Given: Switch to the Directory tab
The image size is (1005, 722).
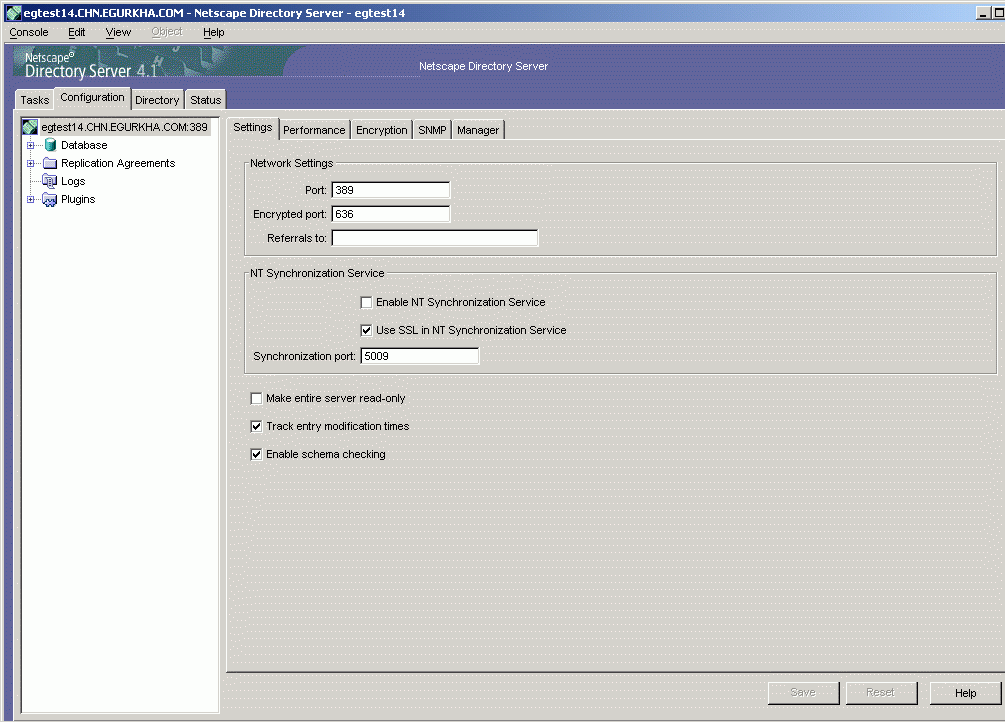Looking at the screenshot, I should pos(157,100).
